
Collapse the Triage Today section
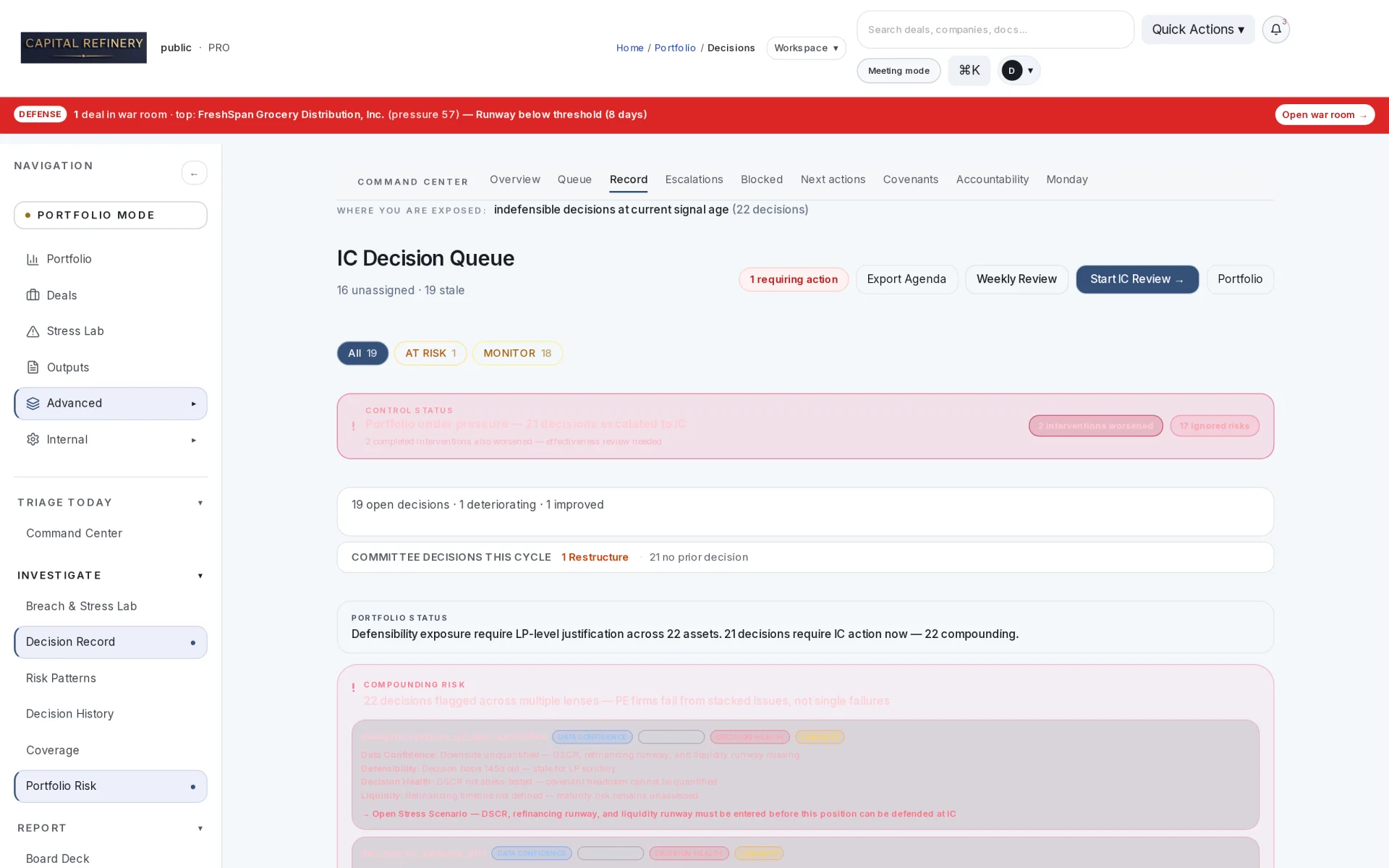tap(200, 503)
